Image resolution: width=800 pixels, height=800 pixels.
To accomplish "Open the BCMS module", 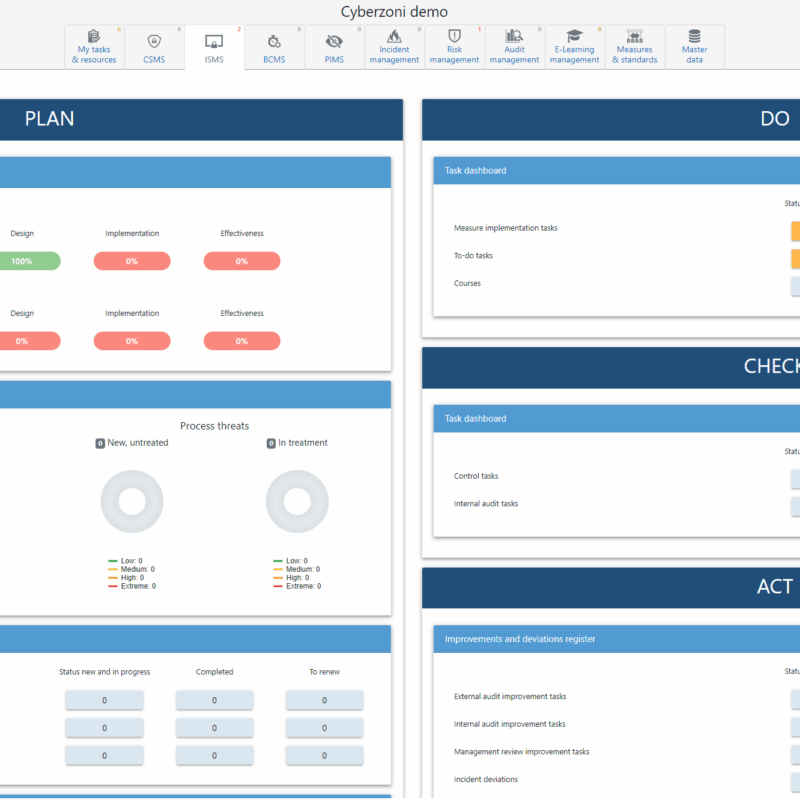I will coord(274,47).
